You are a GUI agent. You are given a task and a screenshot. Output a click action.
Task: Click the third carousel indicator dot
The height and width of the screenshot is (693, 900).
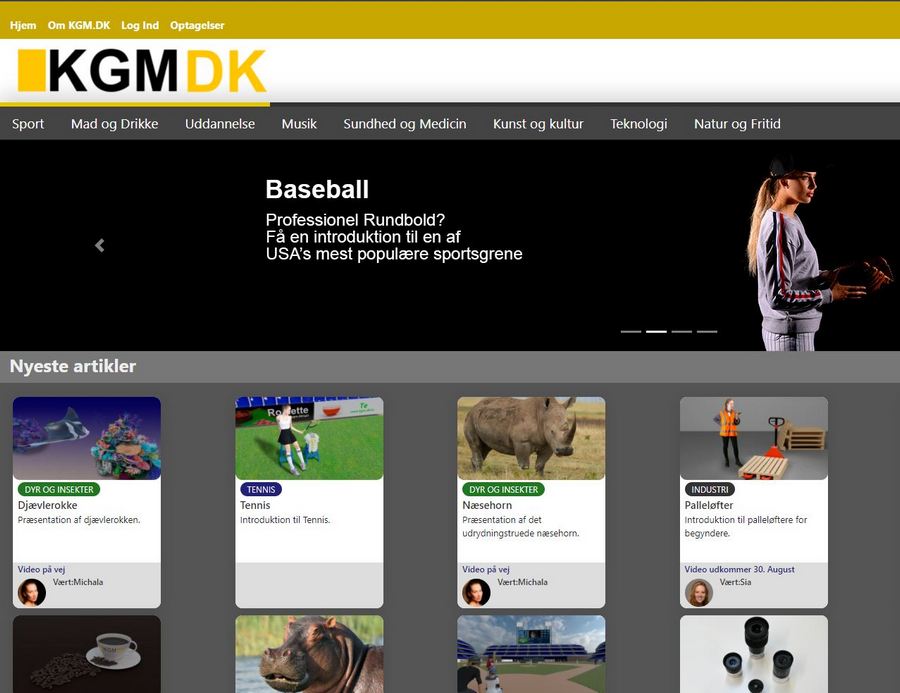point(683,330)
